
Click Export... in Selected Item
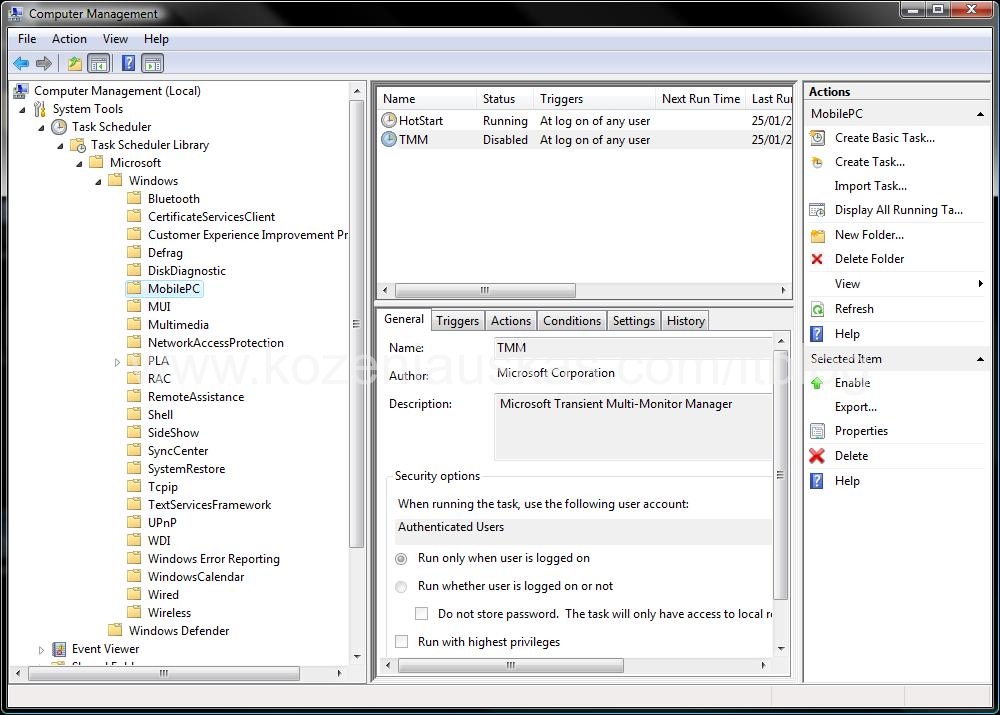[855, 407]
